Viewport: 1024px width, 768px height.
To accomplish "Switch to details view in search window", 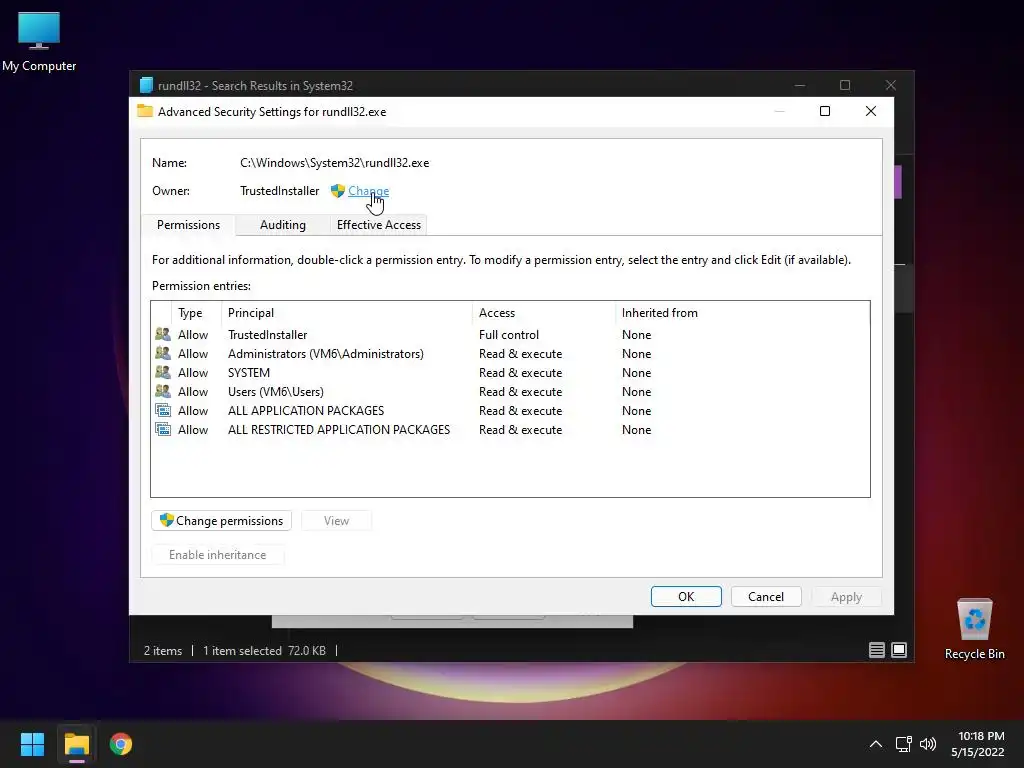I will (876, 650).
